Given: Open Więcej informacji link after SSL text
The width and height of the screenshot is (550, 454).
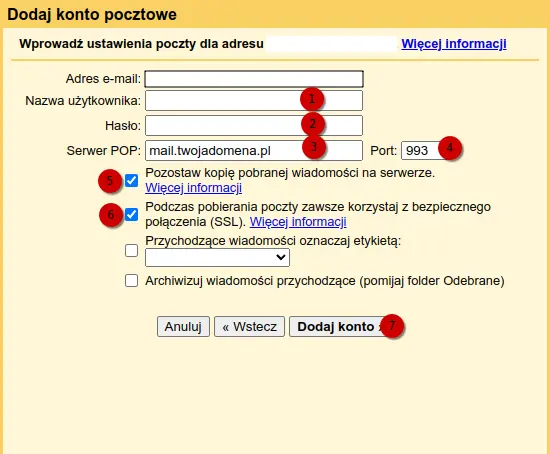Looking at the screenshot, I should coord(298,222).
